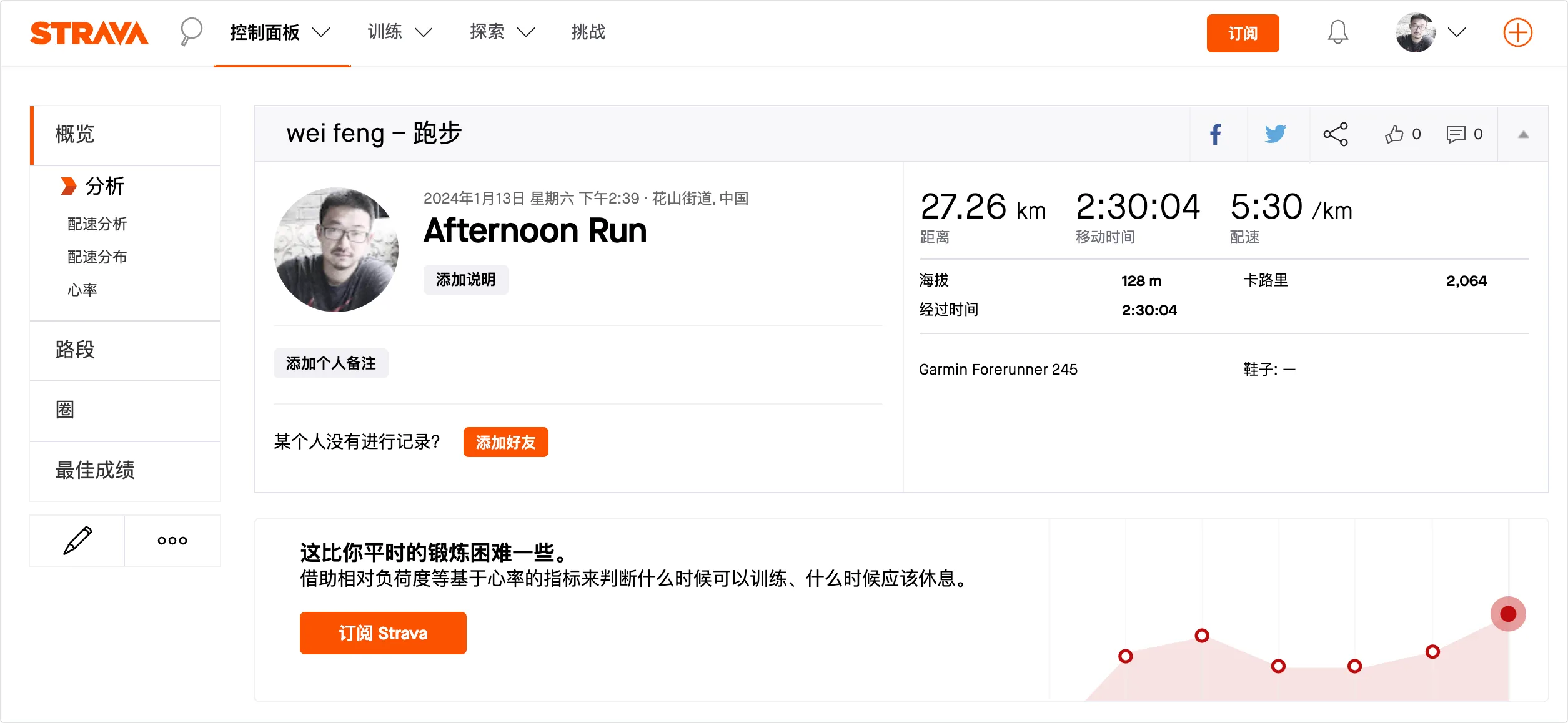Click the search magnifier icon
1568x723 pixels.
pos(191,31)
